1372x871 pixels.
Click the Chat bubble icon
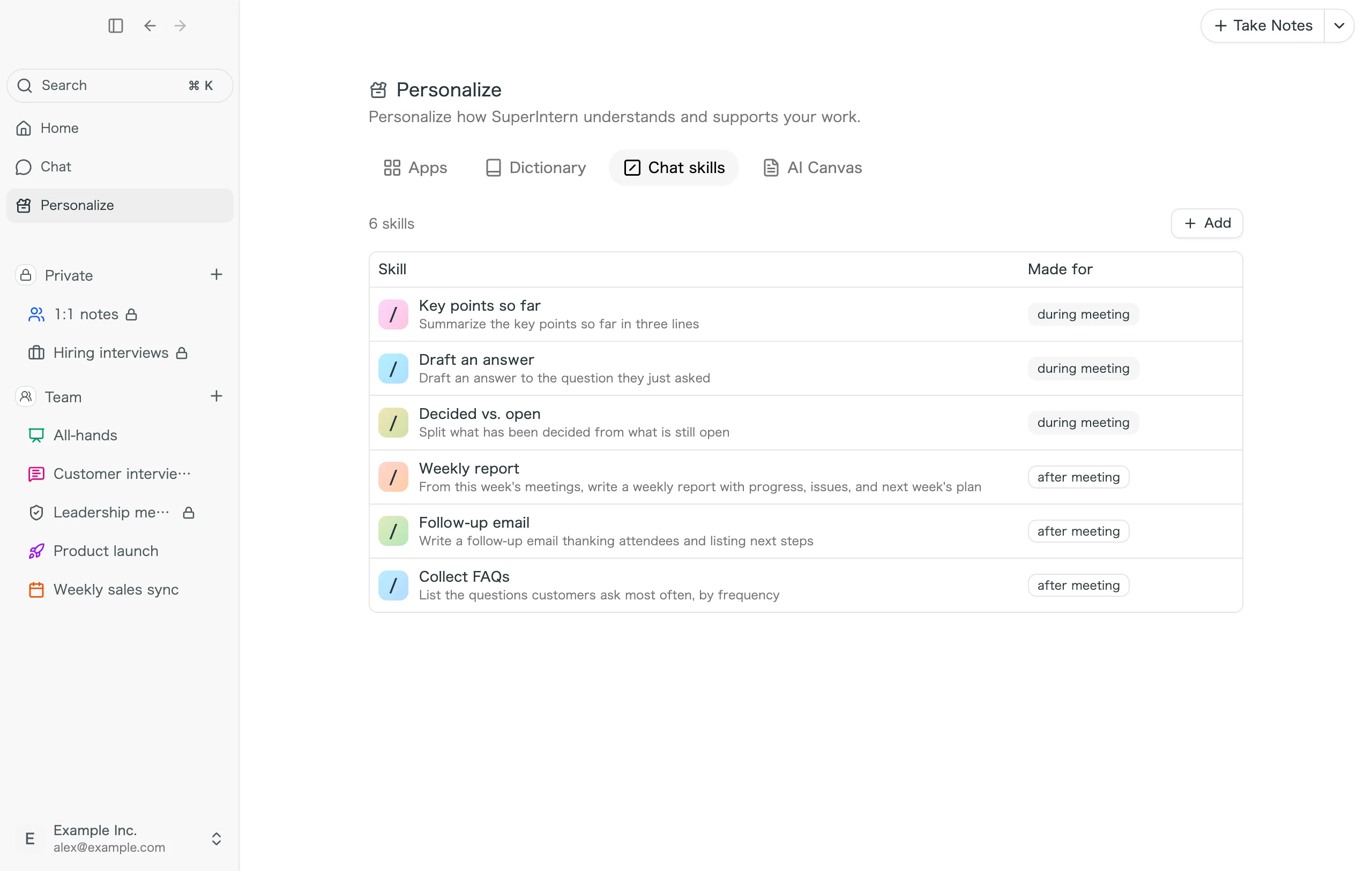pos(24,167)
